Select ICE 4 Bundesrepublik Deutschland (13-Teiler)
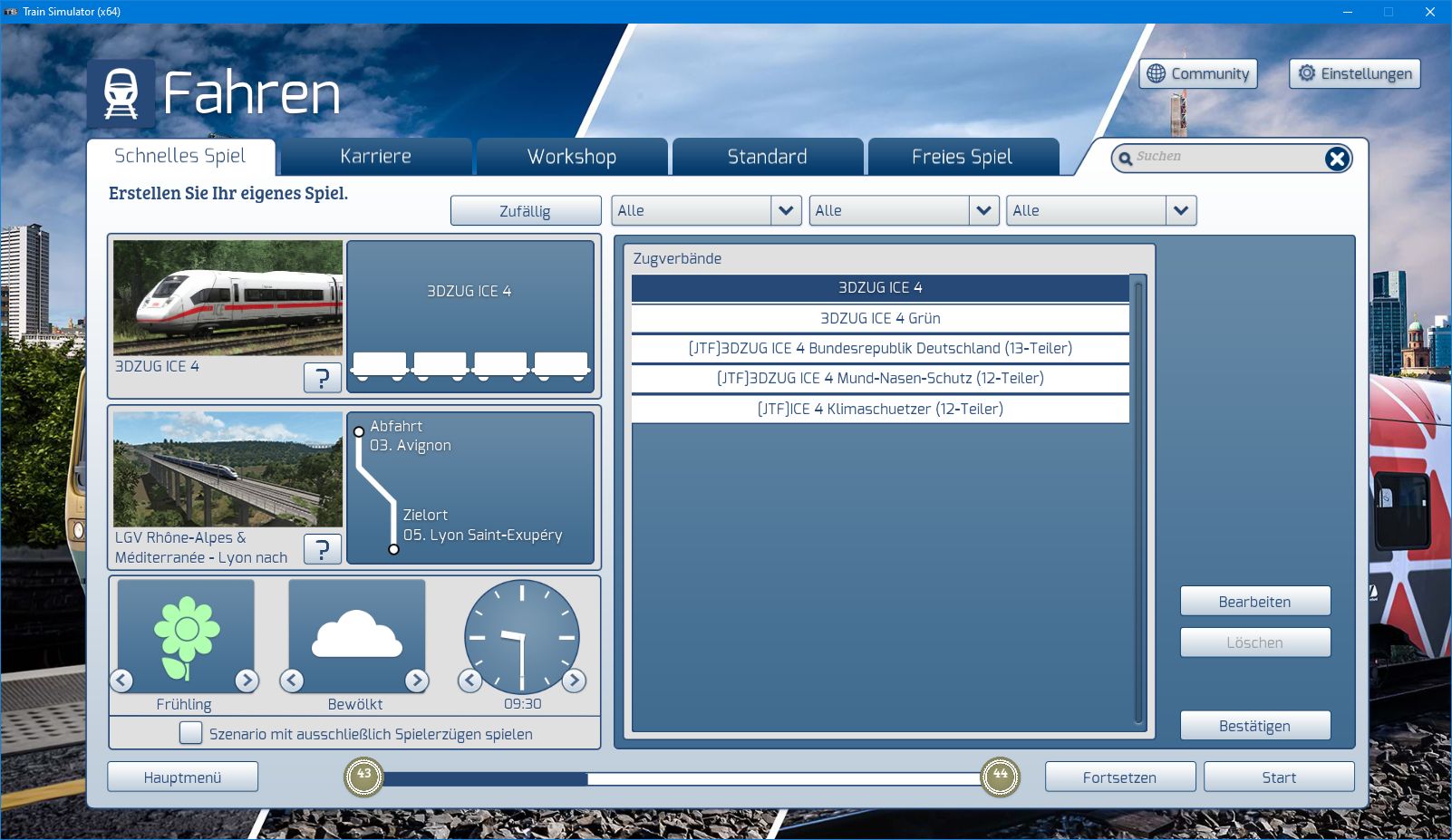This screenshot has width=1452, height=840. [880, 348]
